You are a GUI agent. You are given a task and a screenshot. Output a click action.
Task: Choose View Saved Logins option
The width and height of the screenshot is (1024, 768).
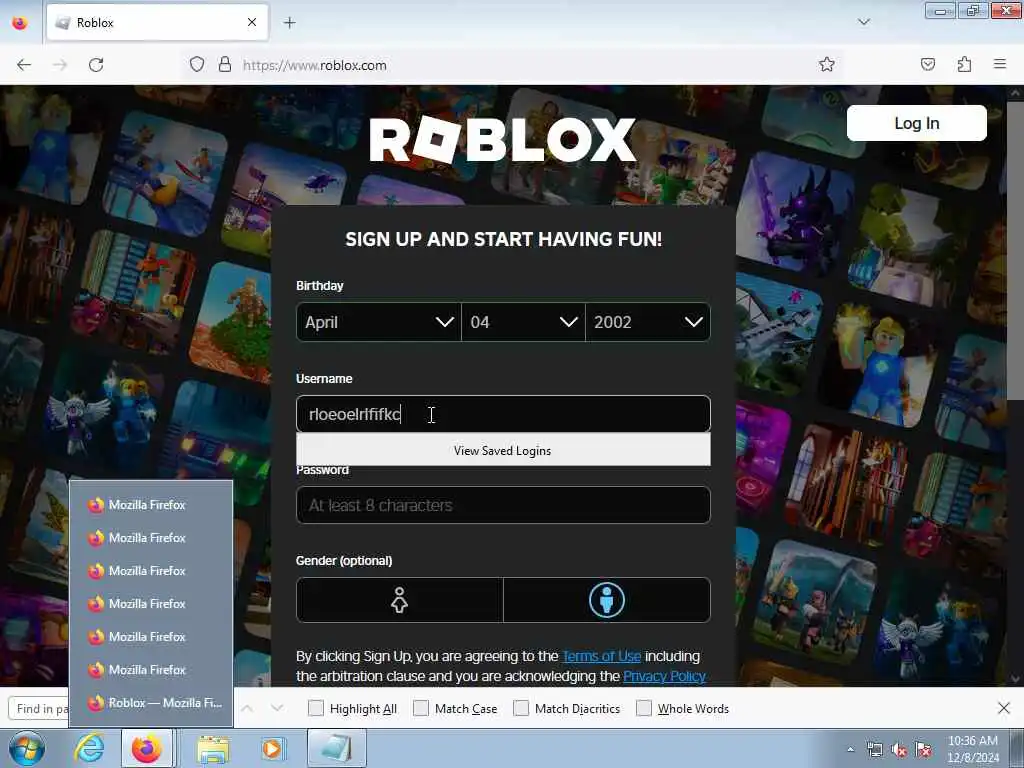point(503,451)
